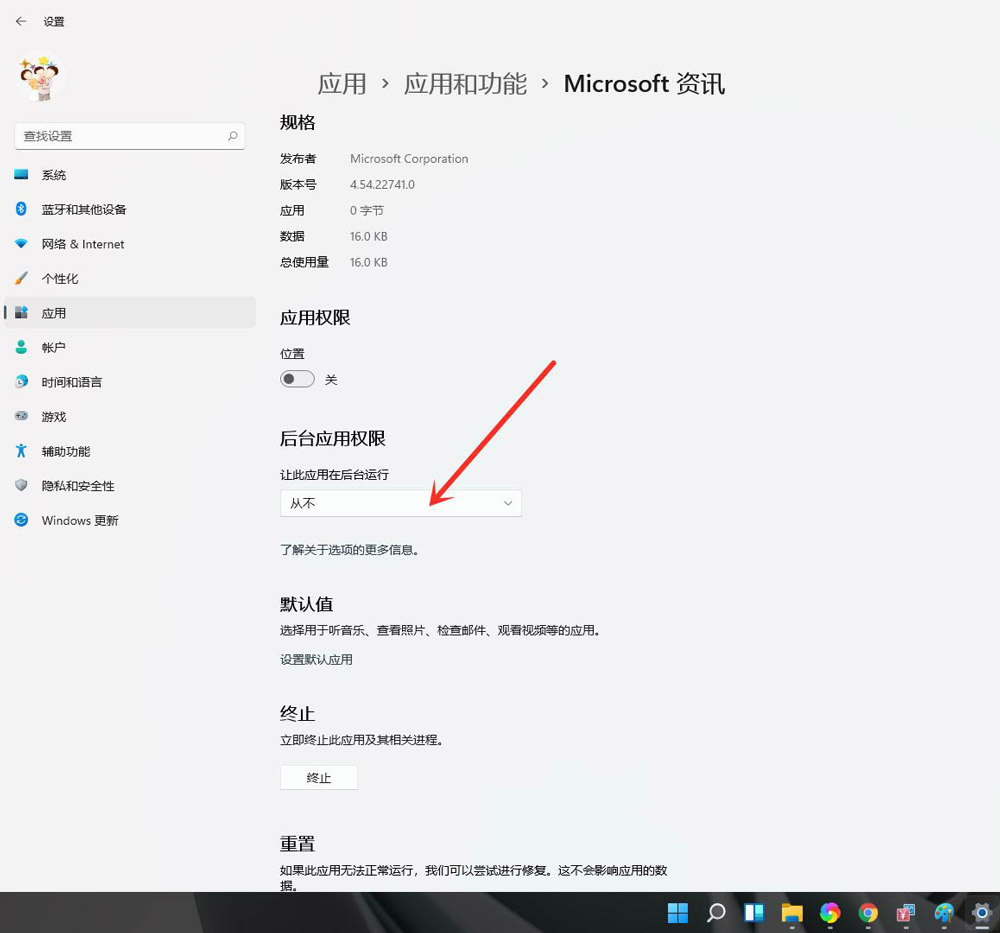The image size is (1000, 933).
Task: Open 隐私和安全性 in sidebar
Action: click(x=129, y=486)
